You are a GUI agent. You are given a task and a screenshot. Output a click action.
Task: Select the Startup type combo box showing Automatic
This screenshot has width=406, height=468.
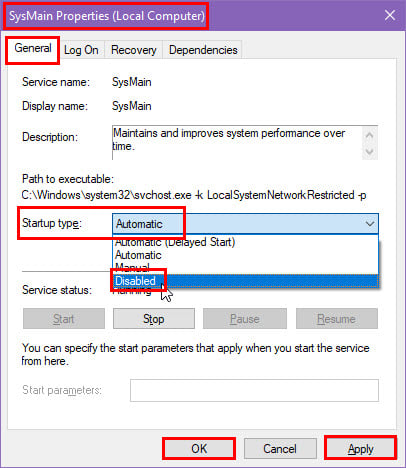[x=245, y=224]
